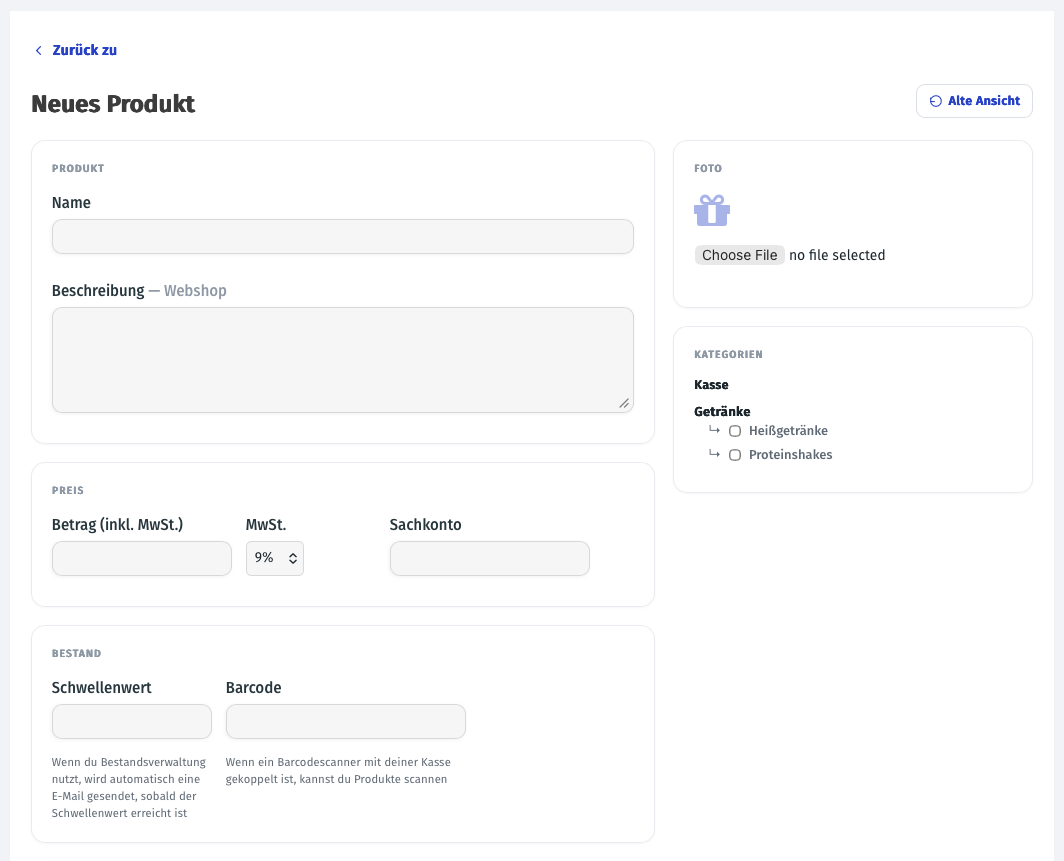Click the gift placeholder photo icon
This screenshot has width=1064, height=861.
(x=712, y=210)
